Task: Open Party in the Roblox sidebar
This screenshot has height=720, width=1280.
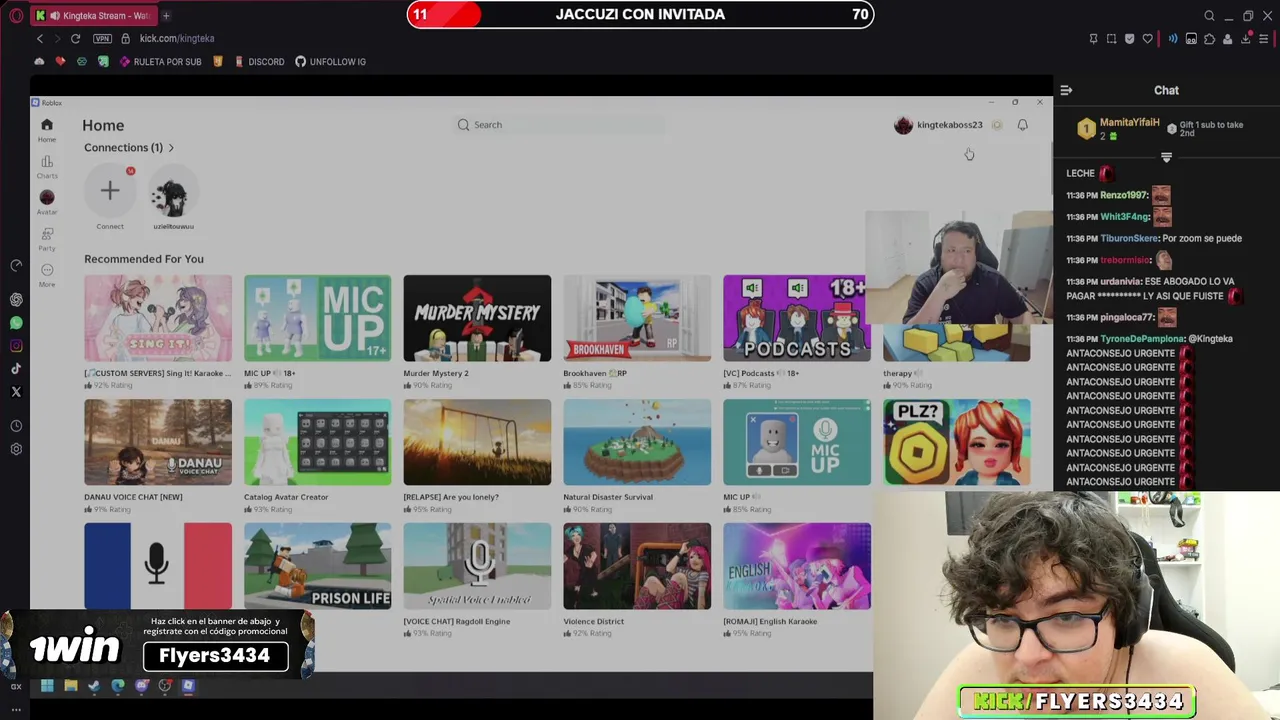Action: click(x=47, y=239)
